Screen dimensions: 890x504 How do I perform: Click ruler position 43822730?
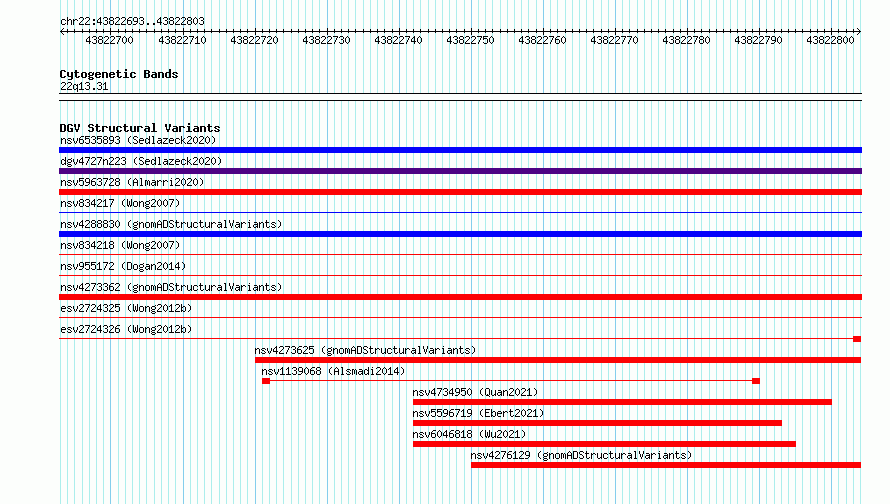(x=326, y=40)
